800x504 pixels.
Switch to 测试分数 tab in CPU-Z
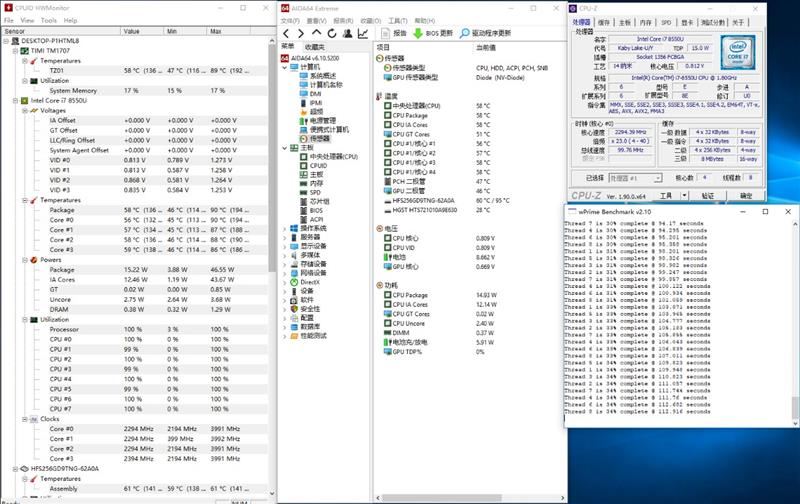coord(713,22)
